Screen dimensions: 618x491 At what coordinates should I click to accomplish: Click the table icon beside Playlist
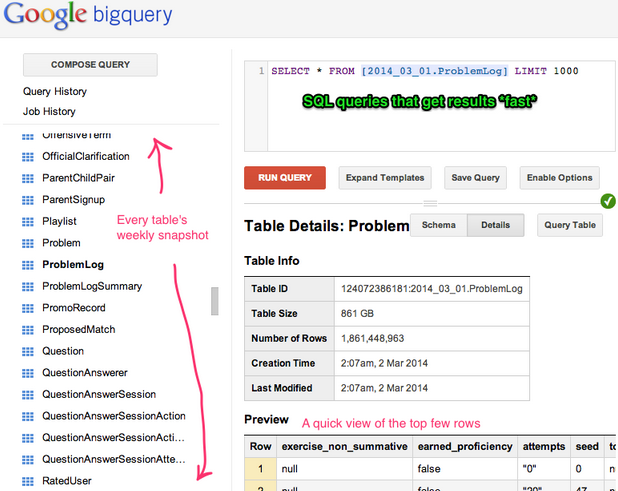pos(28,221)
